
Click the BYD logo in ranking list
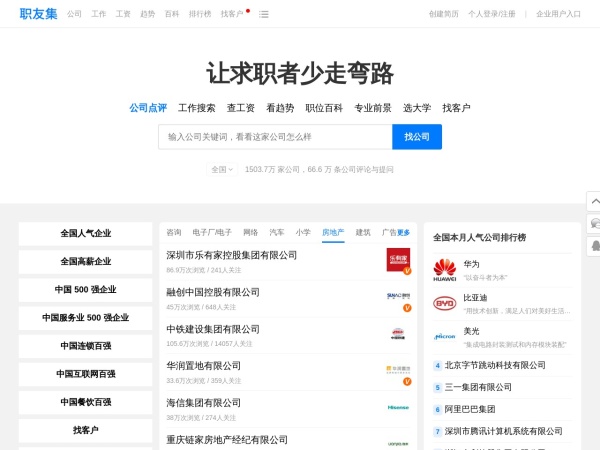[x=444, y=302]
